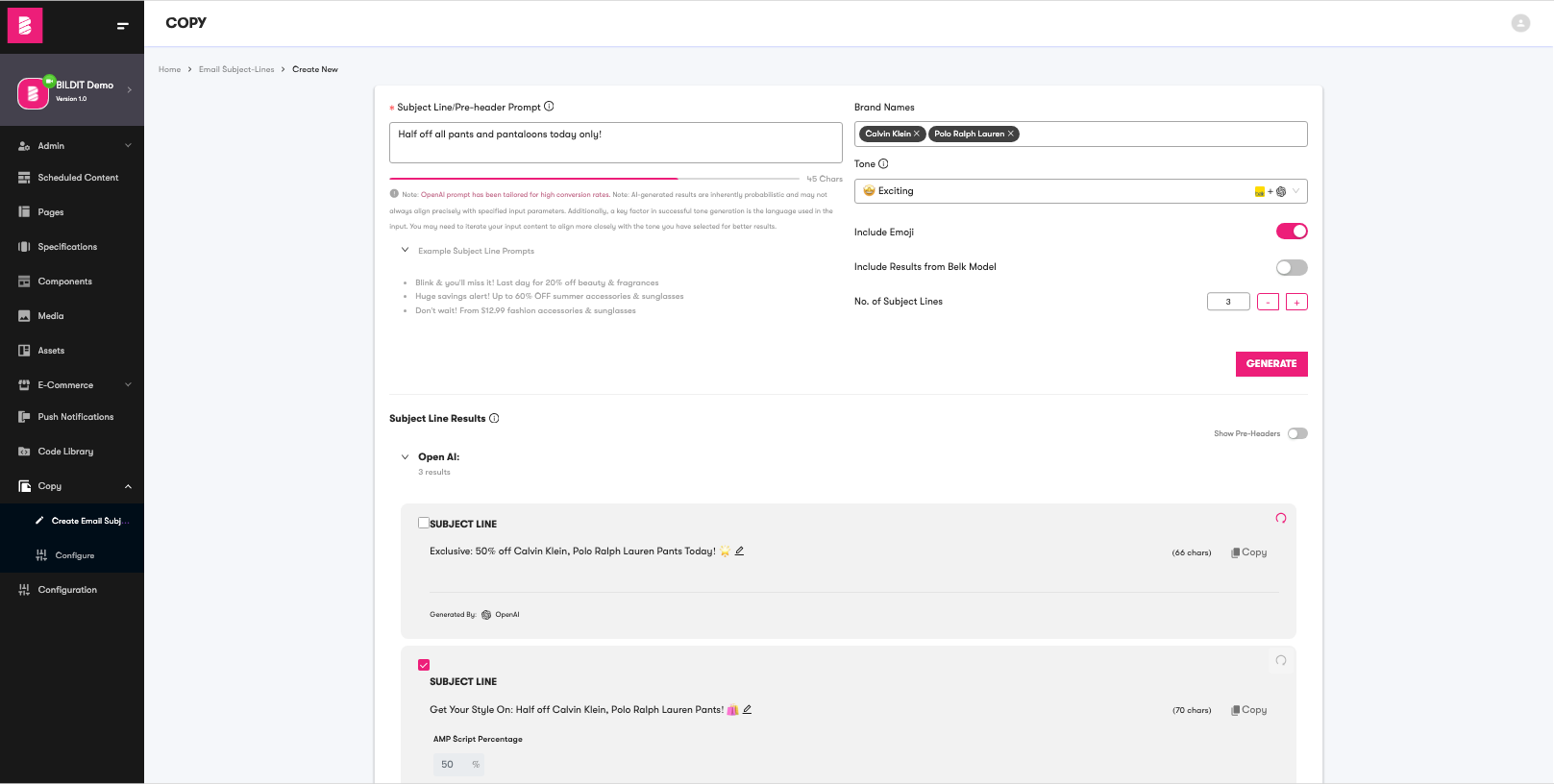This screenshot has height=784, width=1554.
Task: Decrease number of subject lines with minus
Action: (x=1268, y=302)
